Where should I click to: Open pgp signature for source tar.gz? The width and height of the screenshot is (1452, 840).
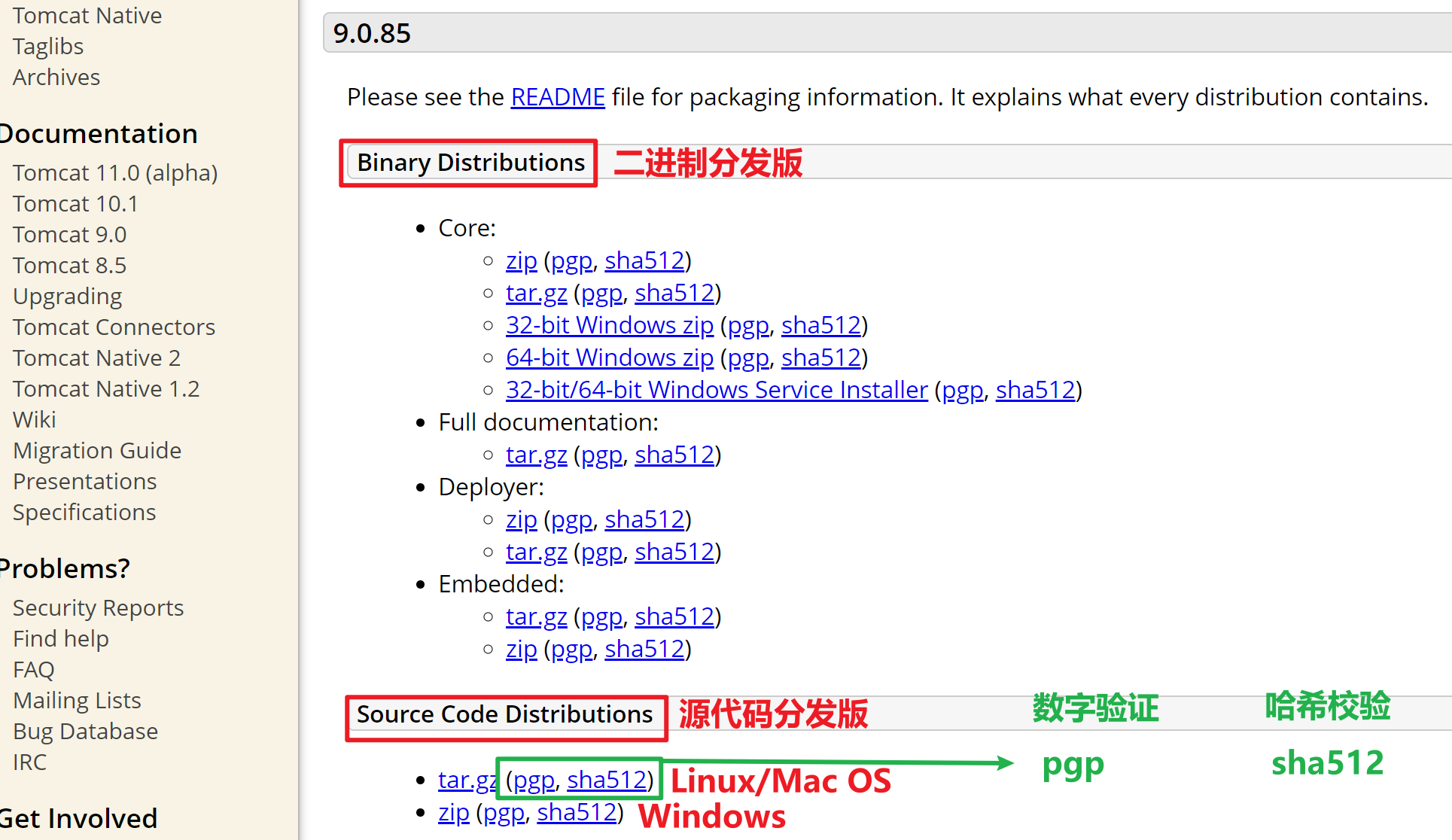pos(534,780)
